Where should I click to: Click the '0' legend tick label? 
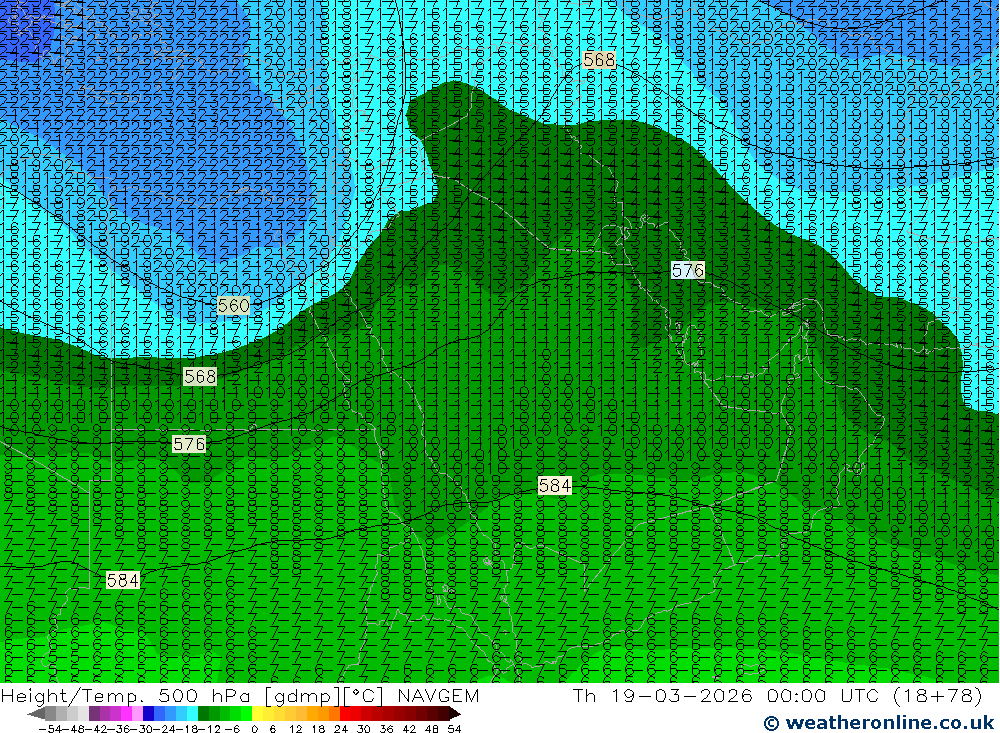click(254, 729)
